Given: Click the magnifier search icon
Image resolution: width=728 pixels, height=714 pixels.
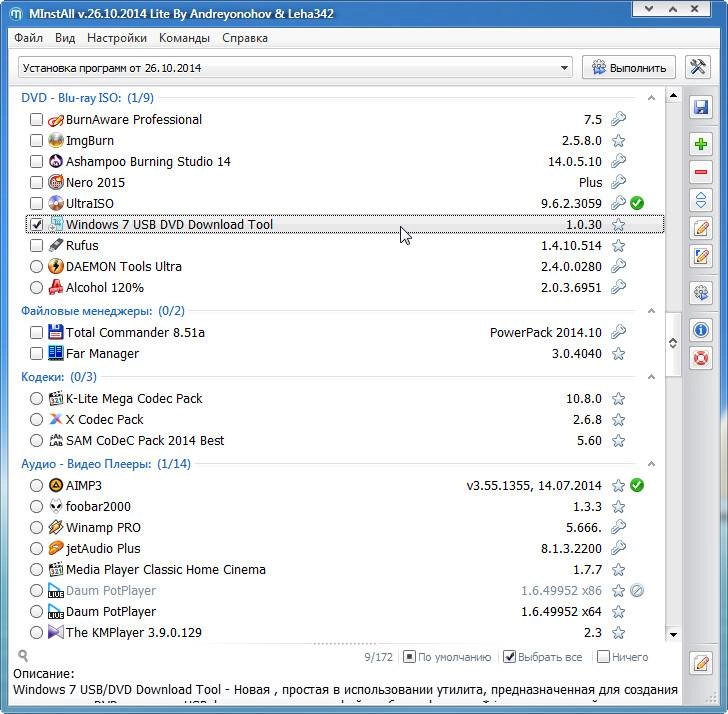Looking at the screenshot, I should click(x=23, y=656).
